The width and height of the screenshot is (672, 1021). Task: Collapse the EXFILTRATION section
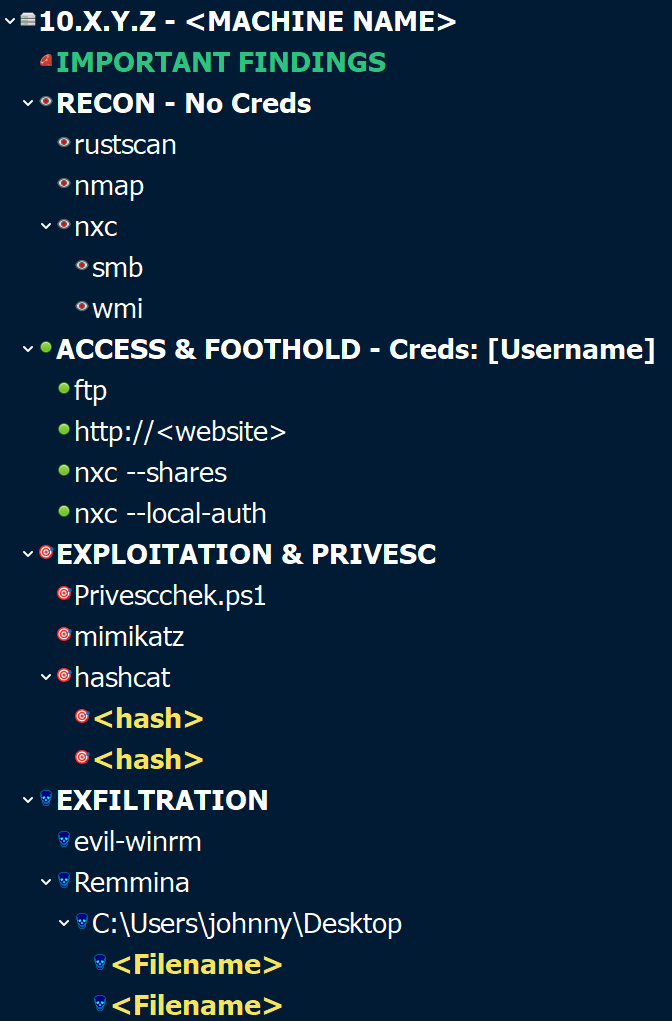click(28, 800)
